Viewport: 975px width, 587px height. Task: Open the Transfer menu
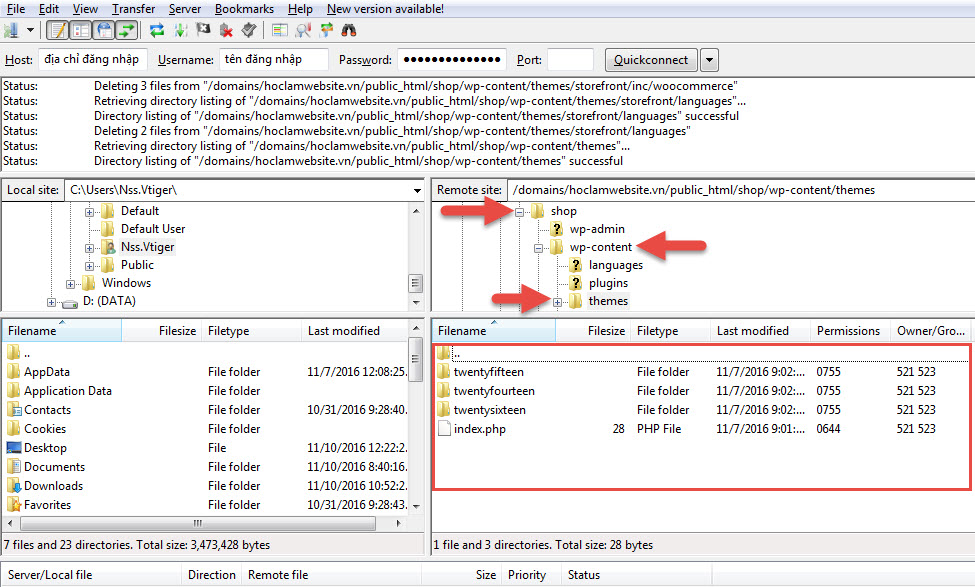click(133, 9)
